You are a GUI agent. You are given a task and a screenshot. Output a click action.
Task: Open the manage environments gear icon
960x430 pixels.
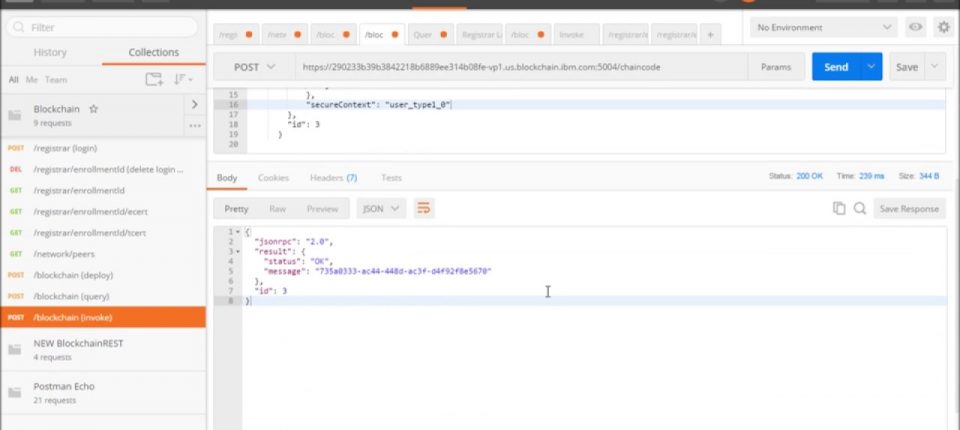[x=942, y=27]
